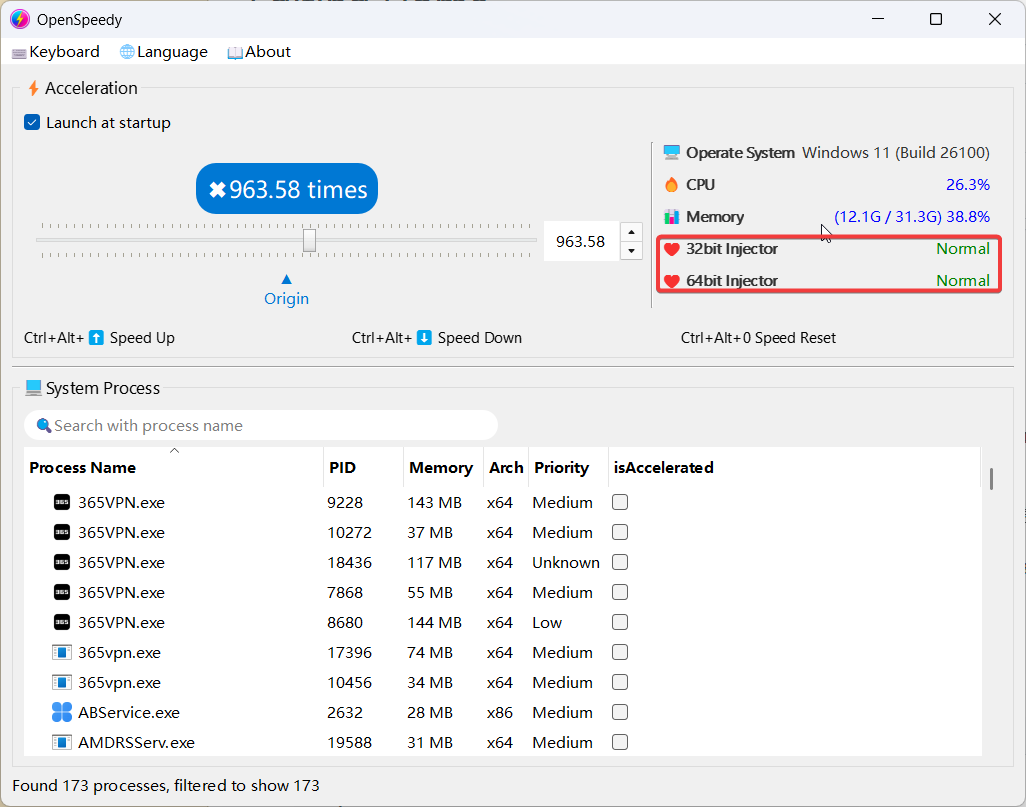This screenshot has height=807, width=1026.
Task: Click the 365vpn.exe icon for PID 17396
Action: 62,652
